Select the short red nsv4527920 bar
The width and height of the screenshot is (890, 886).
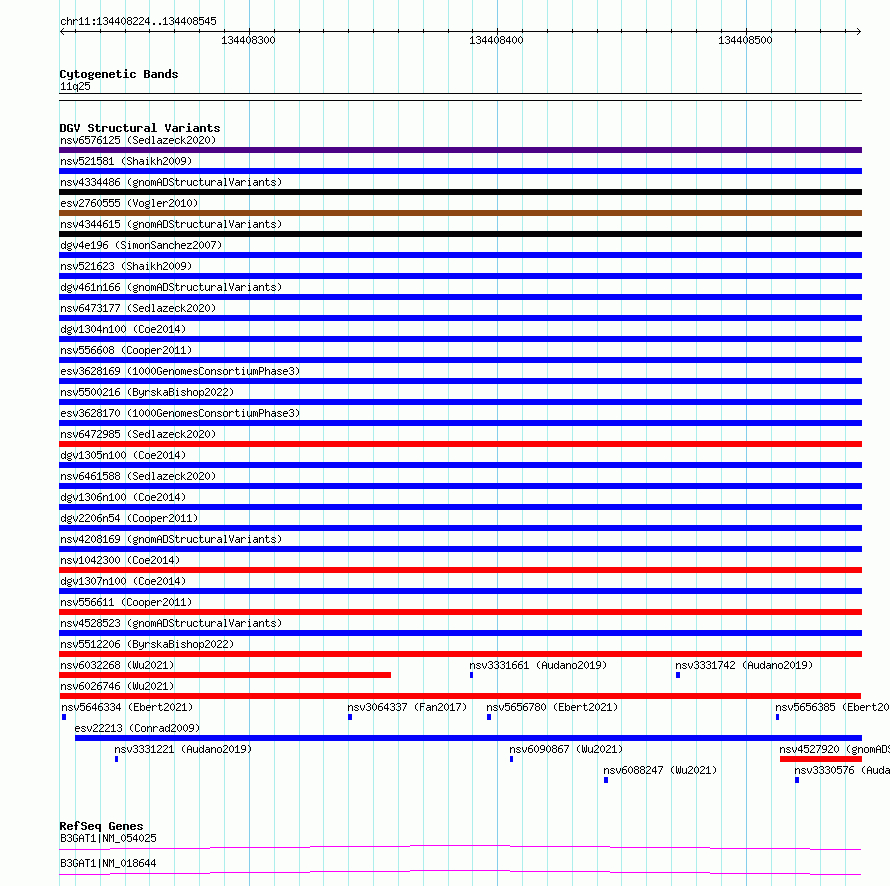pyautogui.click(x=821, y=759)
